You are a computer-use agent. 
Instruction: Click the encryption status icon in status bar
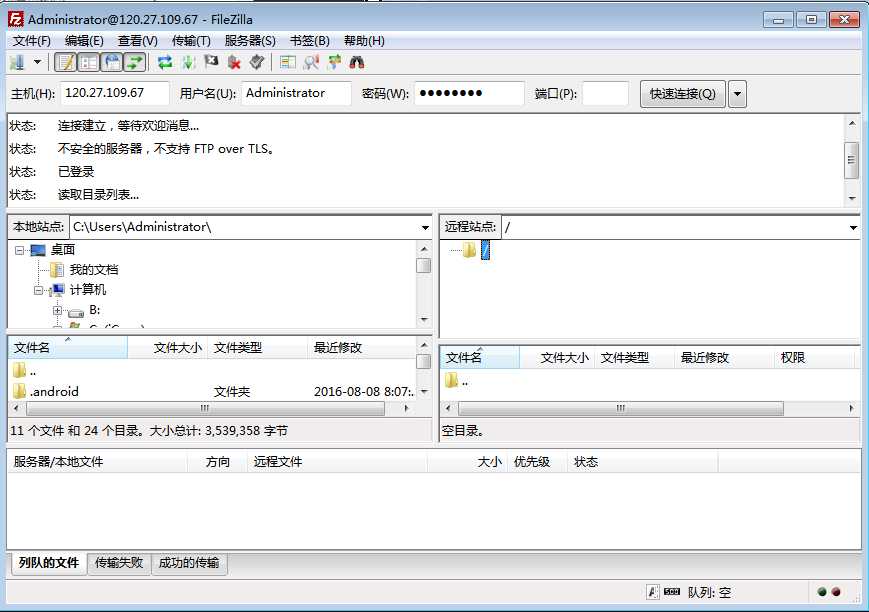pyautogui.click(x=653, y=592)
